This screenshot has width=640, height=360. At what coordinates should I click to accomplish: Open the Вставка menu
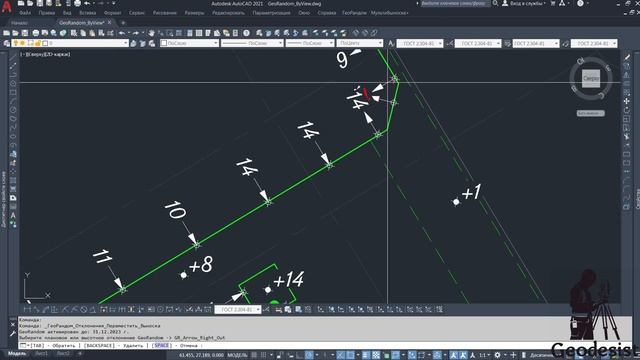[87, 13]
